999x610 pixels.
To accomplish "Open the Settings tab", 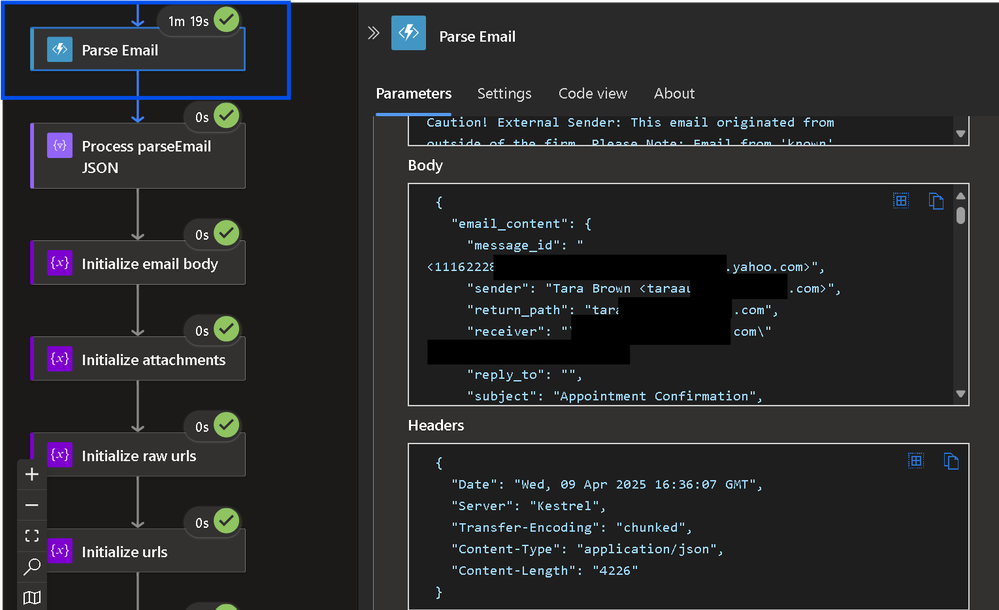I will tap(504, 93).
